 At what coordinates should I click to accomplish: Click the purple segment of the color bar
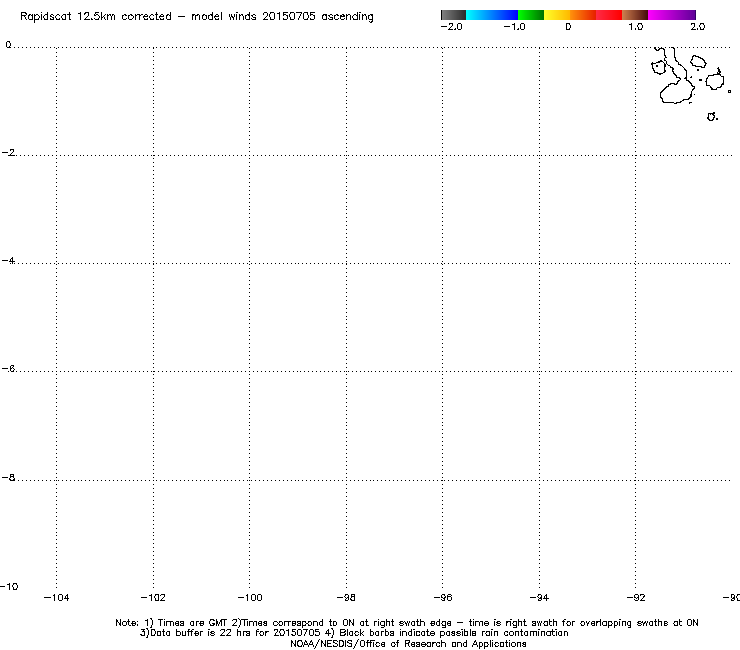pos(684,15)
